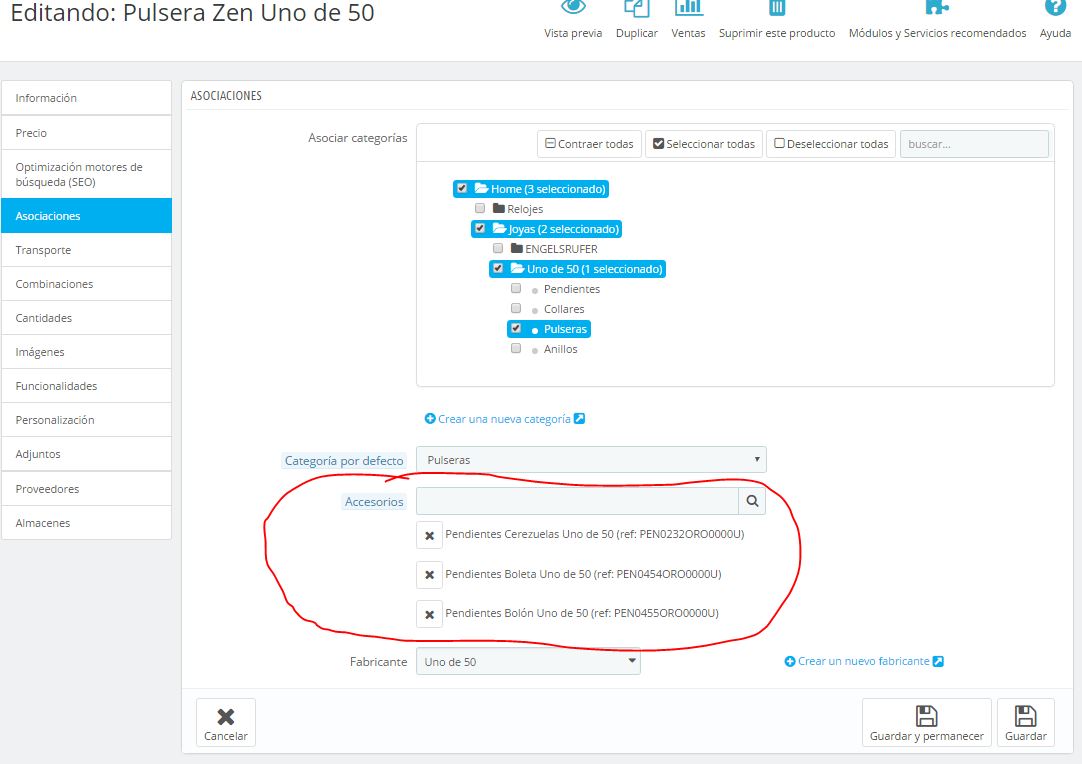Viewport: 1082px width, 764px height.
Task: Open the Ventas chart icon
Action: click(x=688, y=8)
